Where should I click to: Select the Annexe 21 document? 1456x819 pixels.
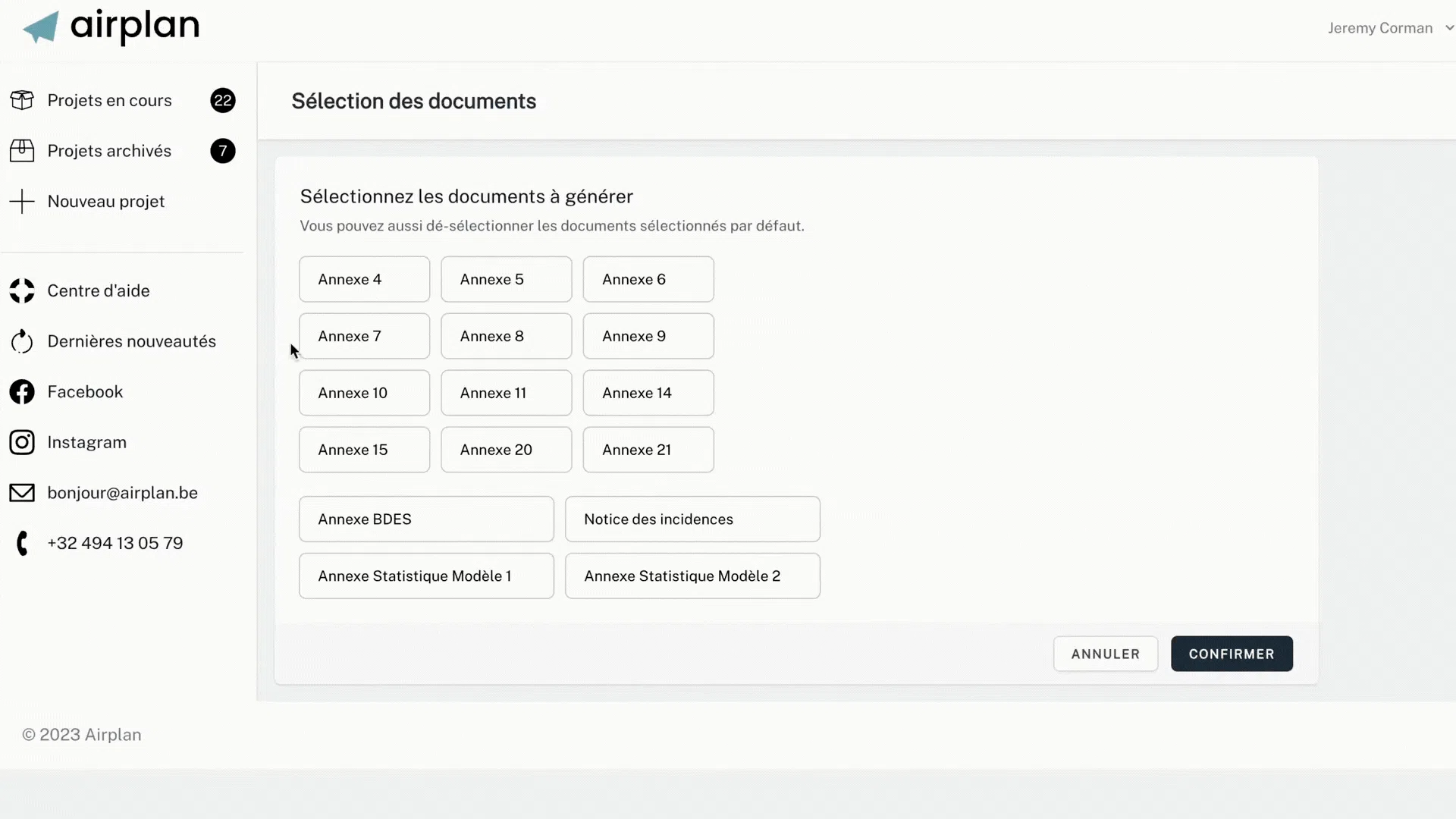pyautogui.click(x=648, y=450)
